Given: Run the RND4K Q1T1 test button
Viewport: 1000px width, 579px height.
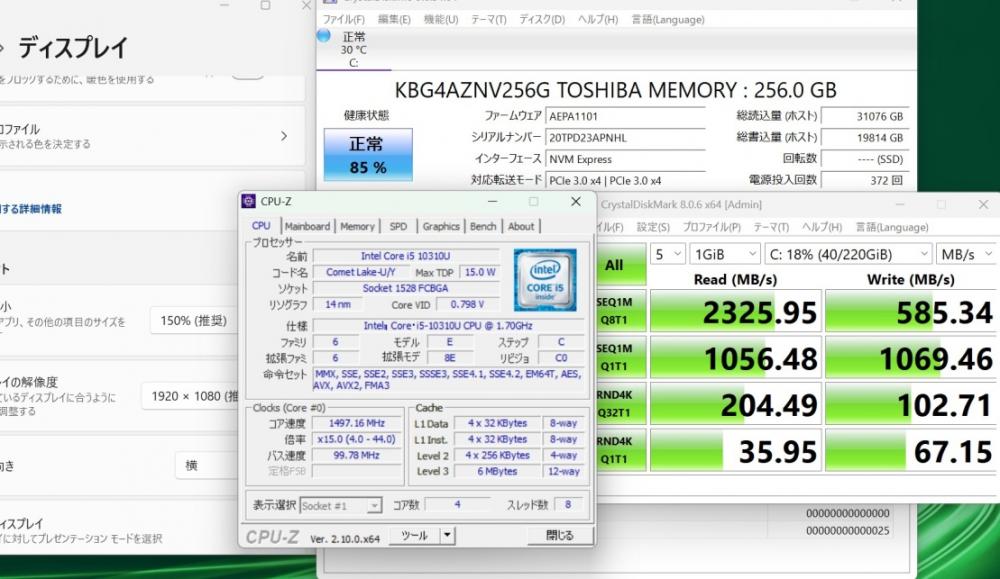Looking at the screenshot, I should 621,451.
